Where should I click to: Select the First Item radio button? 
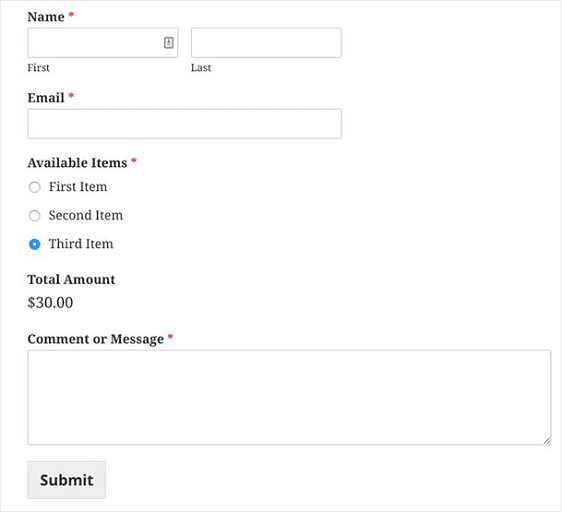(34, 187)
